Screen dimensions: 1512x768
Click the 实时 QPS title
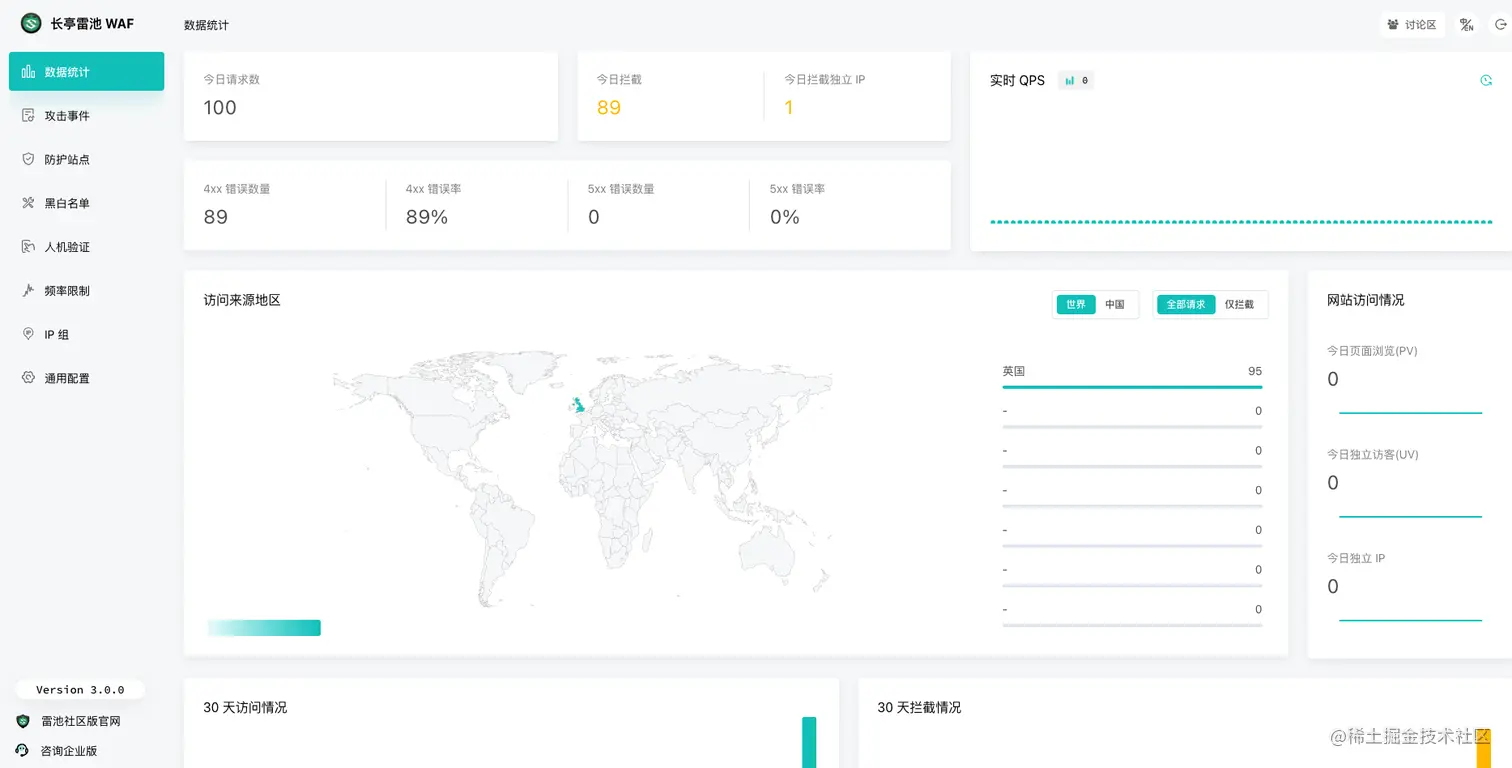point(1017,80)
